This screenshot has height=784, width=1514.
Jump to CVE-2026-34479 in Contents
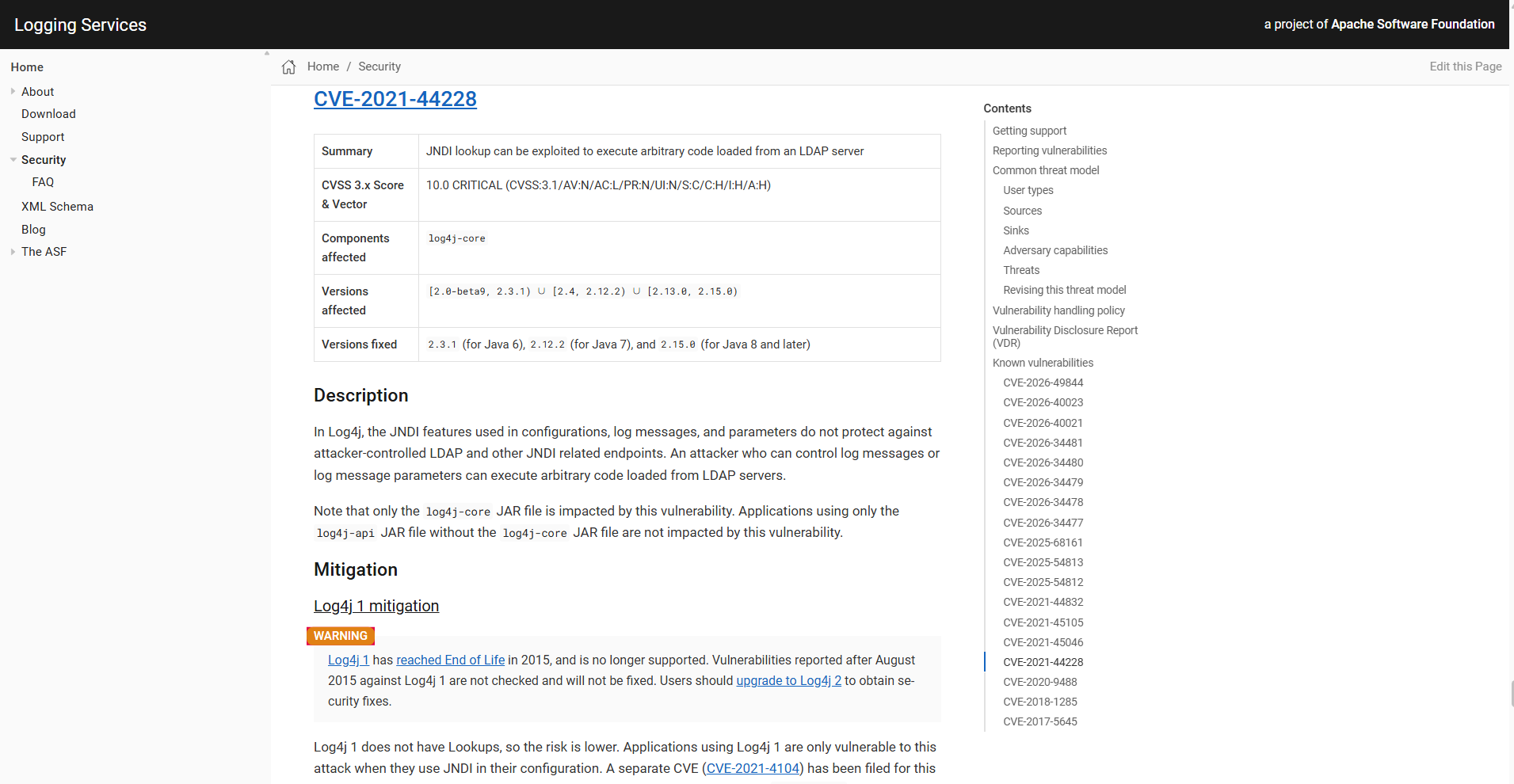(1043, 482)
